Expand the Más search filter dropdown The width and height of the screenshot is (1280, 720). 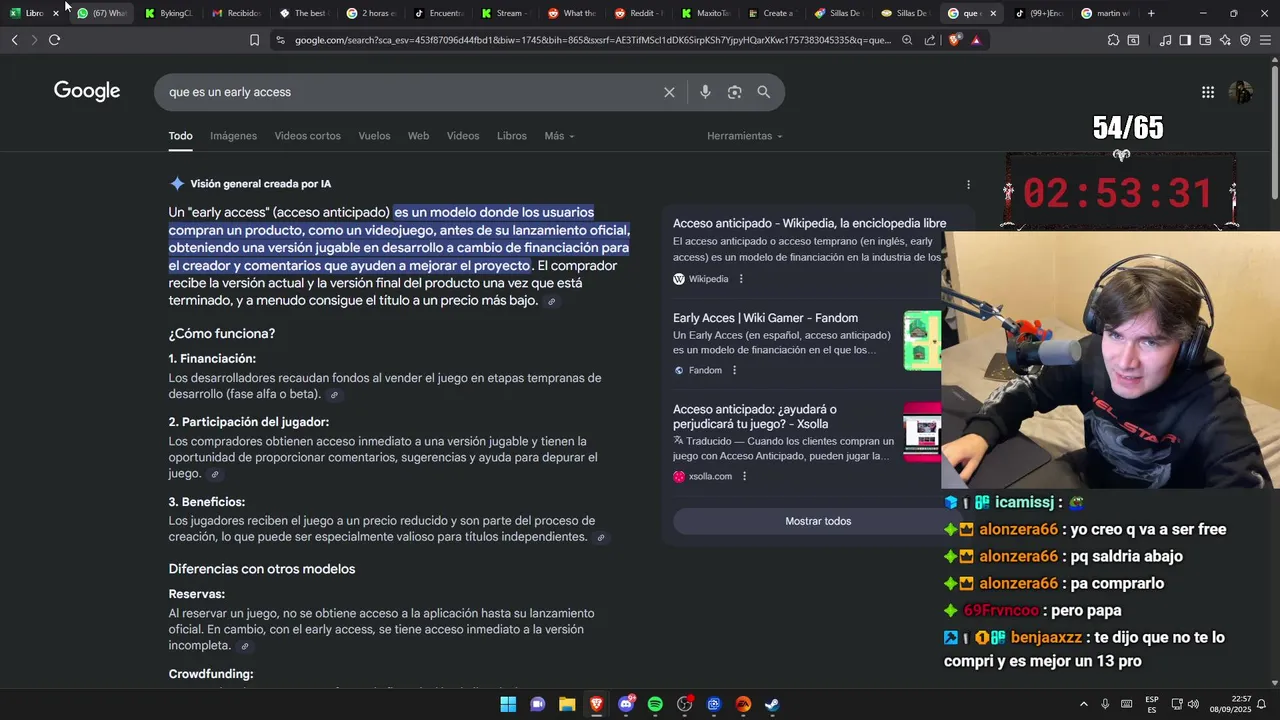(x=559, y=136)
